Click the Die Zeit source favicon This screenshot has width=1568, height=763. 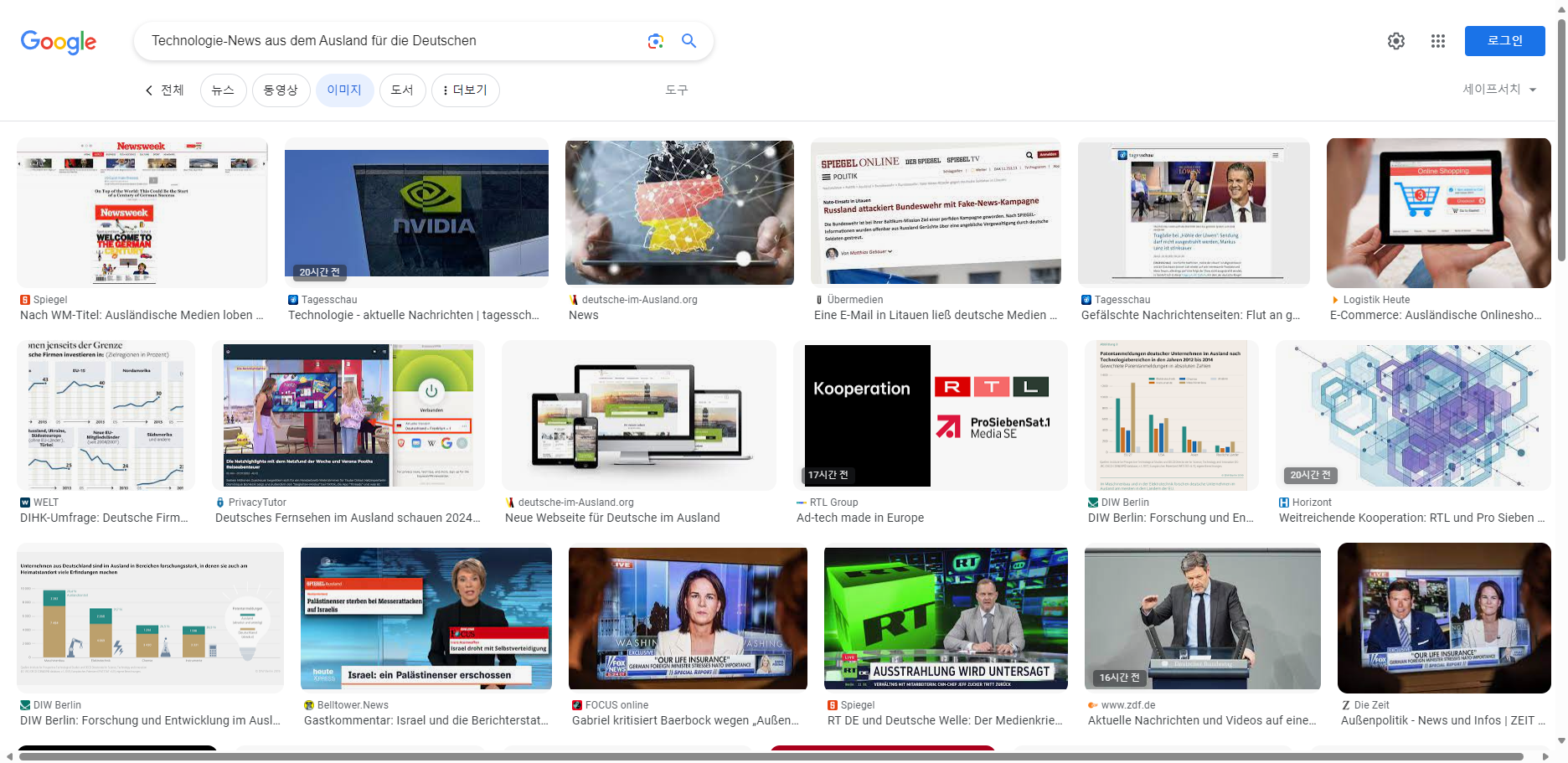coord(1346,705)
